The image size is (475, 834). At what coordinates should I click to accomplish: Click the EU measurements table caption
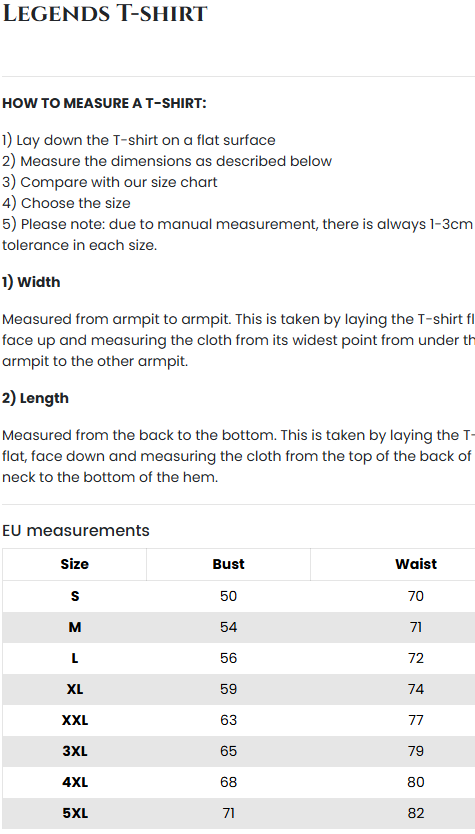pos(76,531)
